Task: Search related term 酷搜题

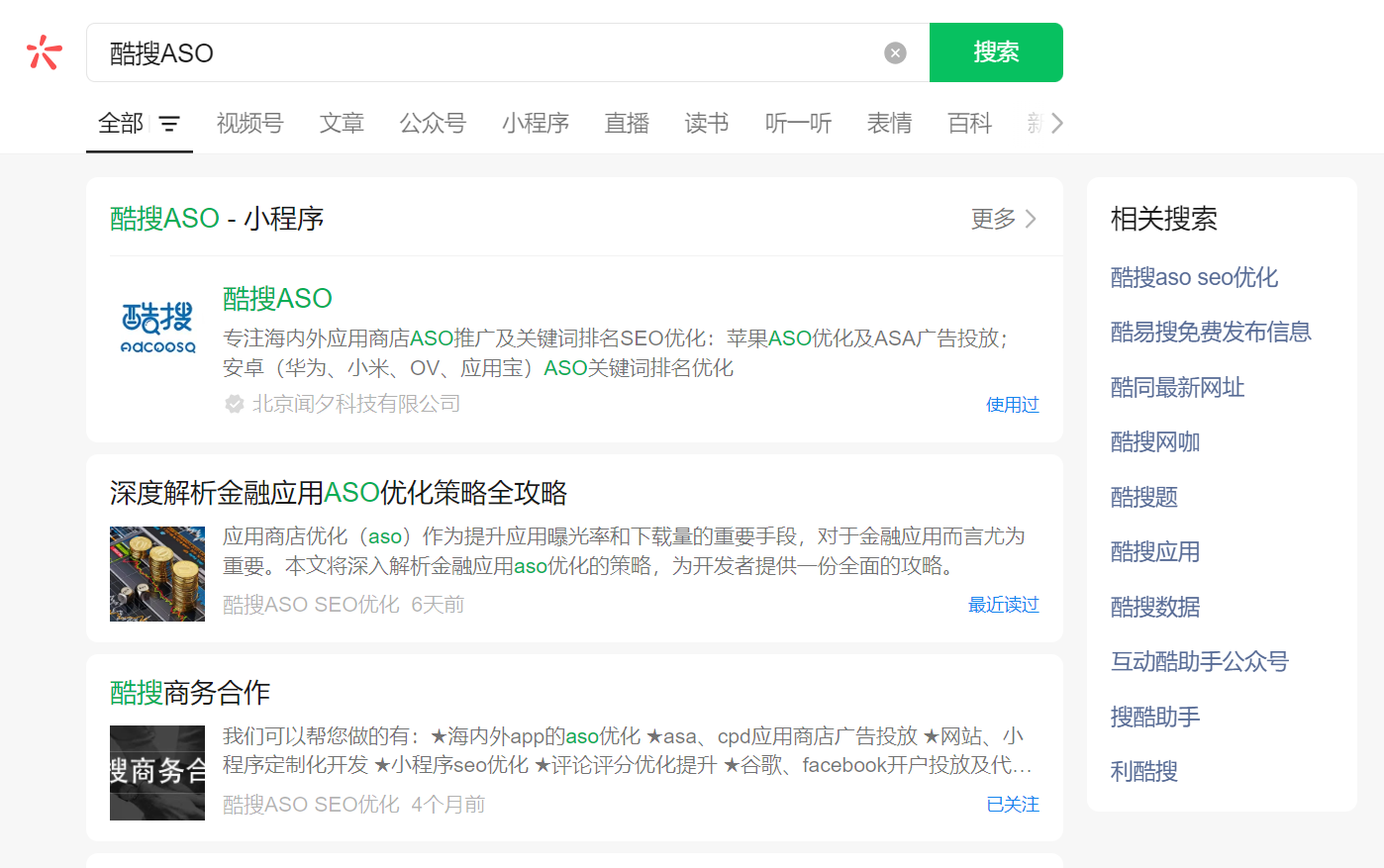Action: click(x=1144, y=497)
